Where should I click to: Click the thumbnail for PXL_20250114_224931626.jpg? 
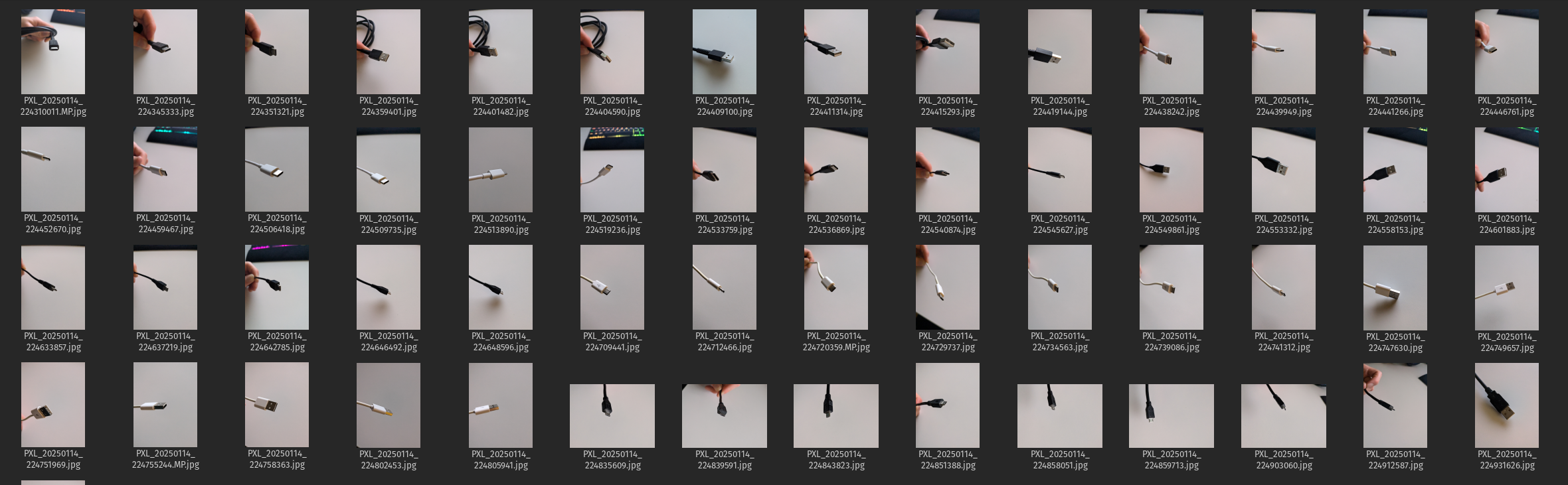pyautogui.click(x=1507, y=405)
